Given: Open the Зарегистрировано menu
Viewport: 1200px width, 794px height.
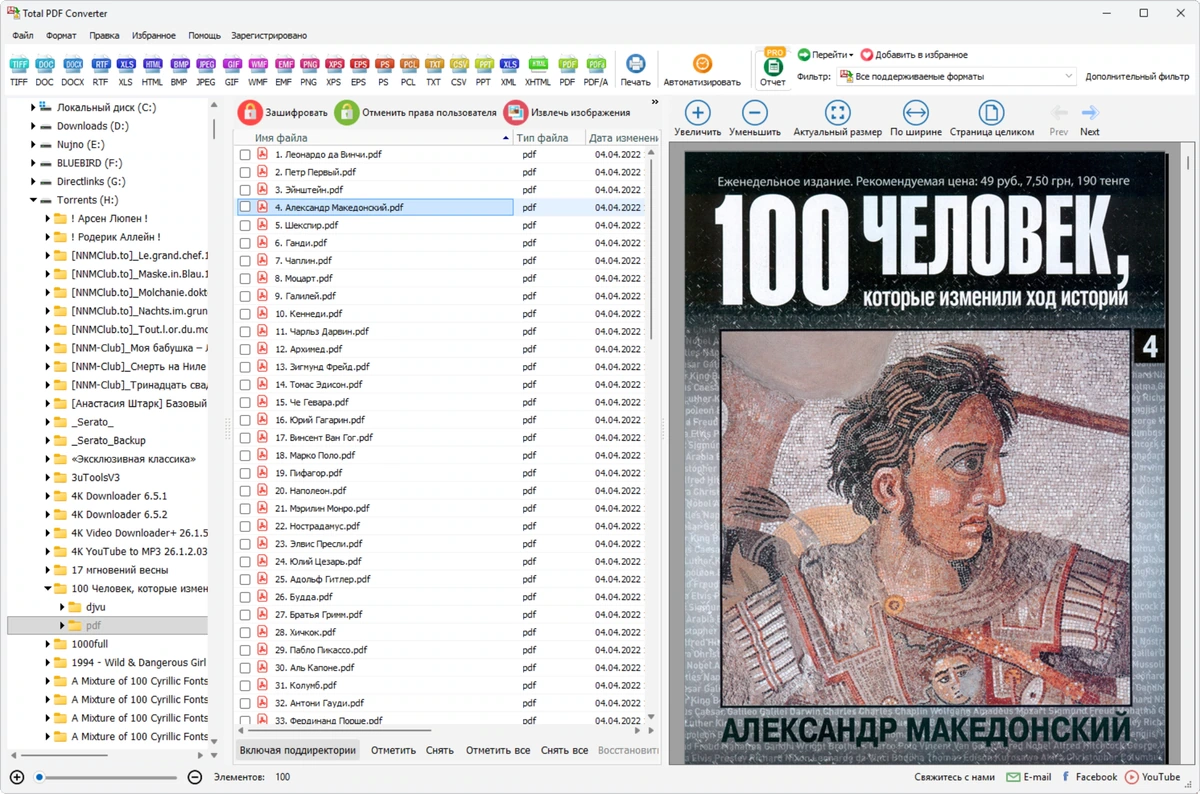Looking at the screenshot, I should (269, 36).
